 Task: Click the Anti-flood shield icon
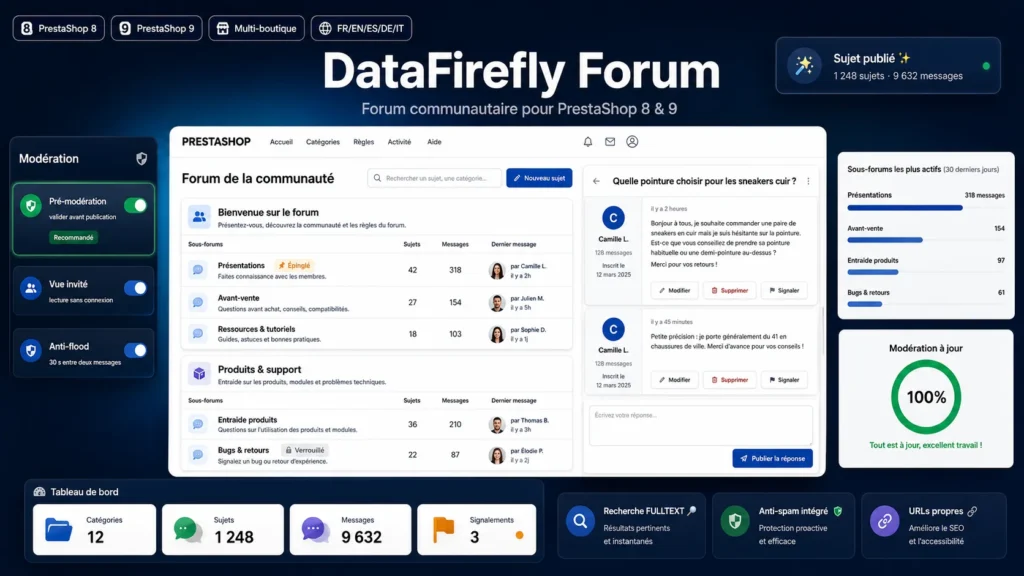(31, 350)
